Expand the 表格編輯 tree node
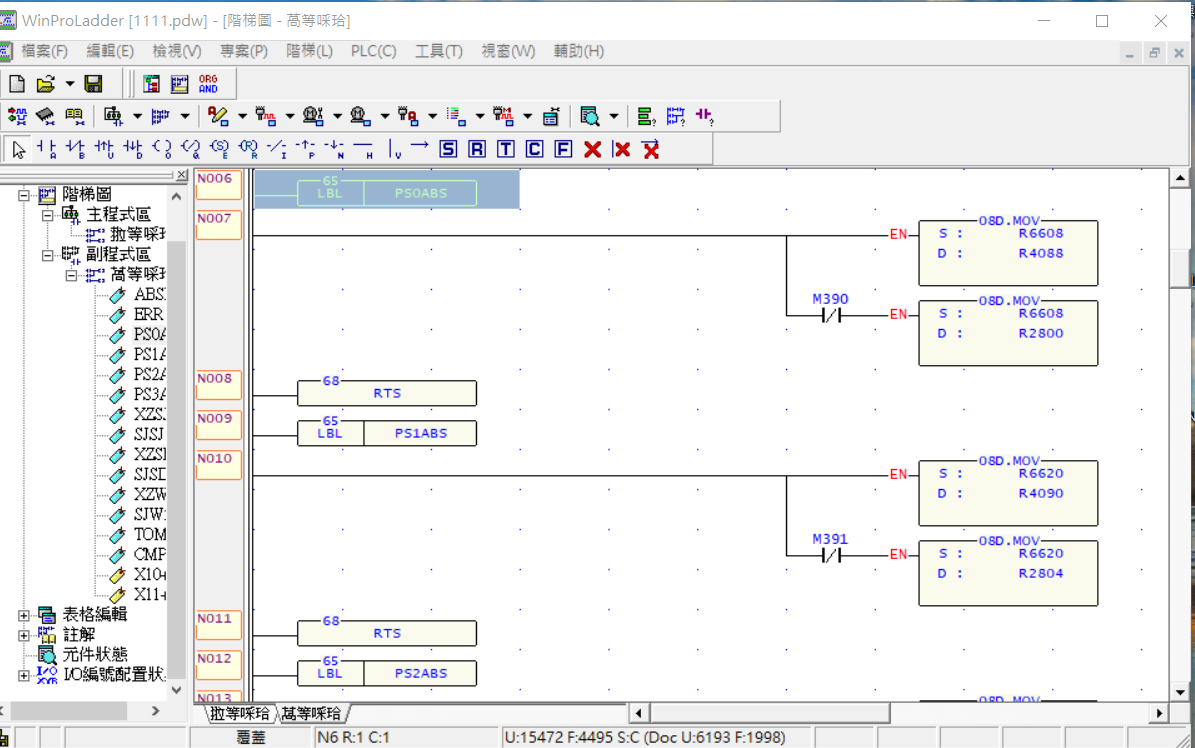The height and width of the screenshot is (748, 1195). tap(25, 615)
